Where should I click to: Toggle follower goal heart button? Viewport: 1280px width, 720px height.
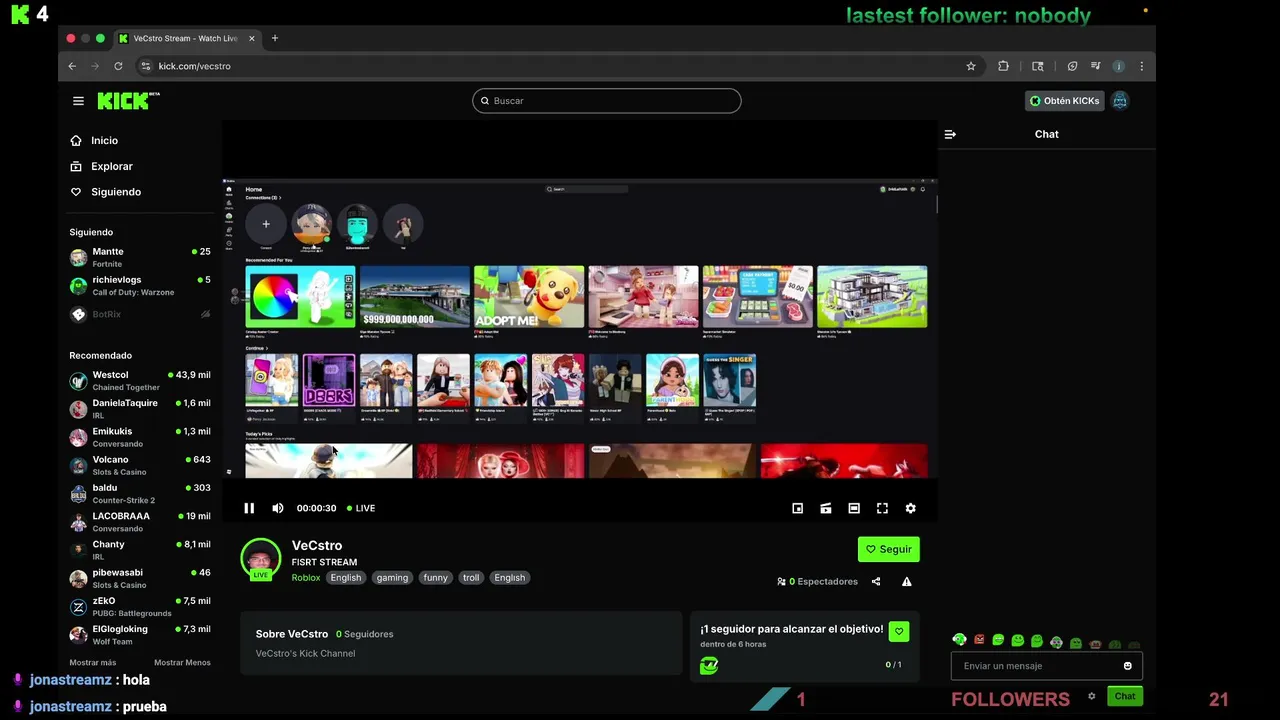click(899, 632)
